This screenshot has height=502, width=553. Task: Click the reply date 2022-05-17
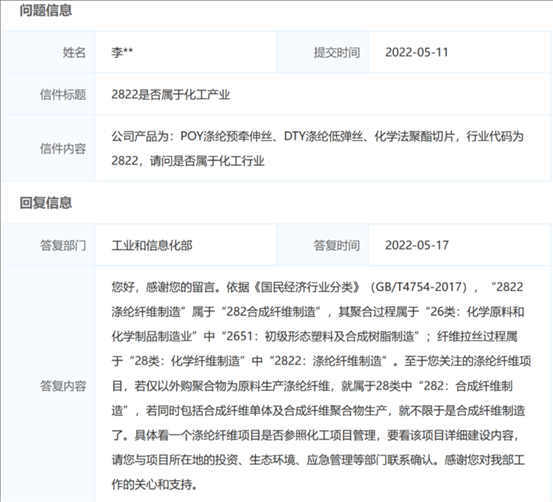click(417, 245)
